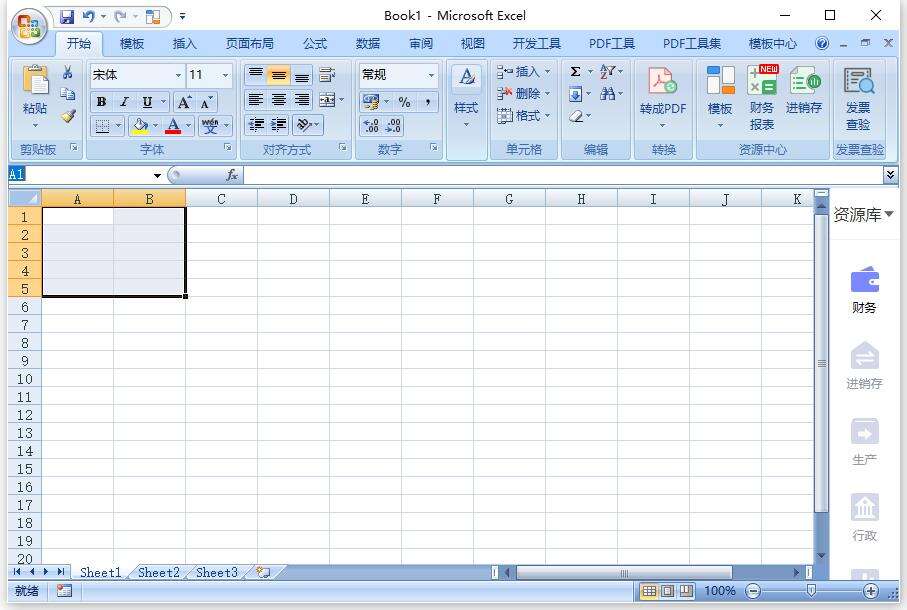The height and width of the screenshot is (610, 907).
Task: Click the Paste (粘贴) clipboard icon
Action: pos(35,80)
